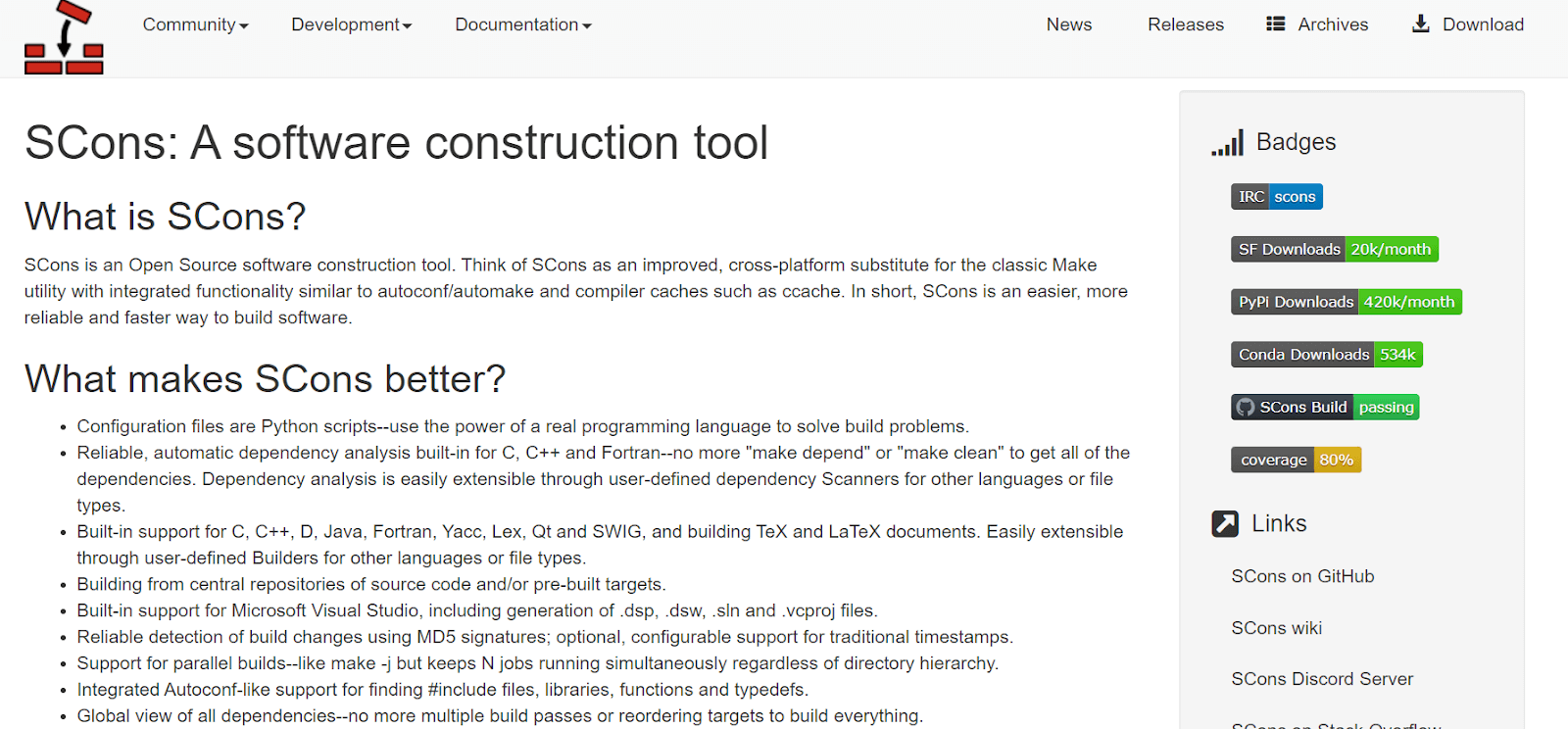The image size is (1568, 729).
Task: Go to the News page
Action: pos(1069,24)
